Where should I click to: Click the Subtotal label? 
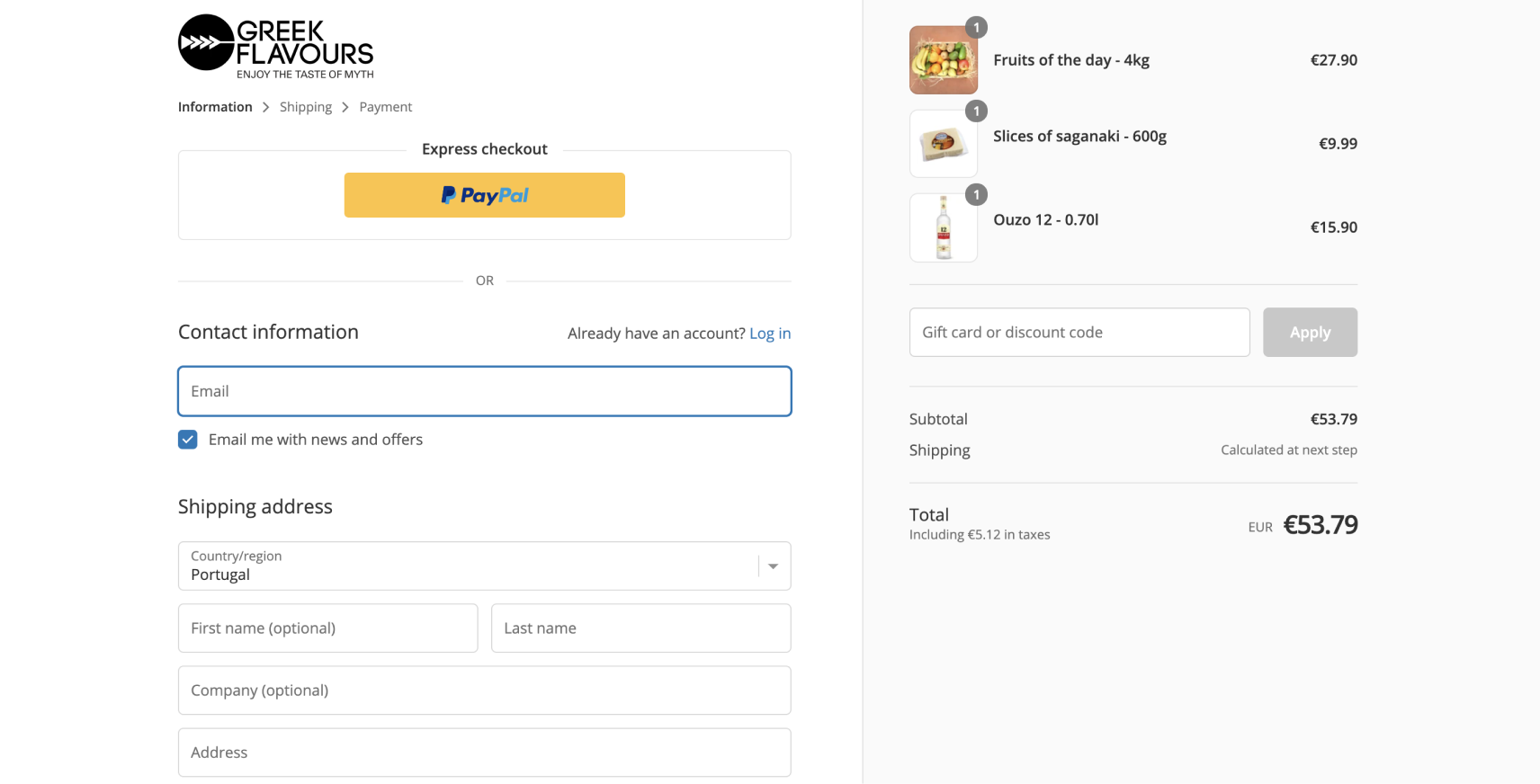938,419
